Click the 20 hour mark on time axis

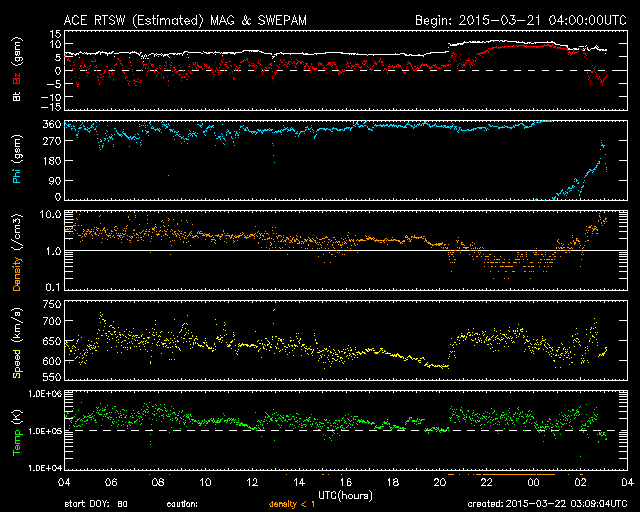[x=439, y=482]
